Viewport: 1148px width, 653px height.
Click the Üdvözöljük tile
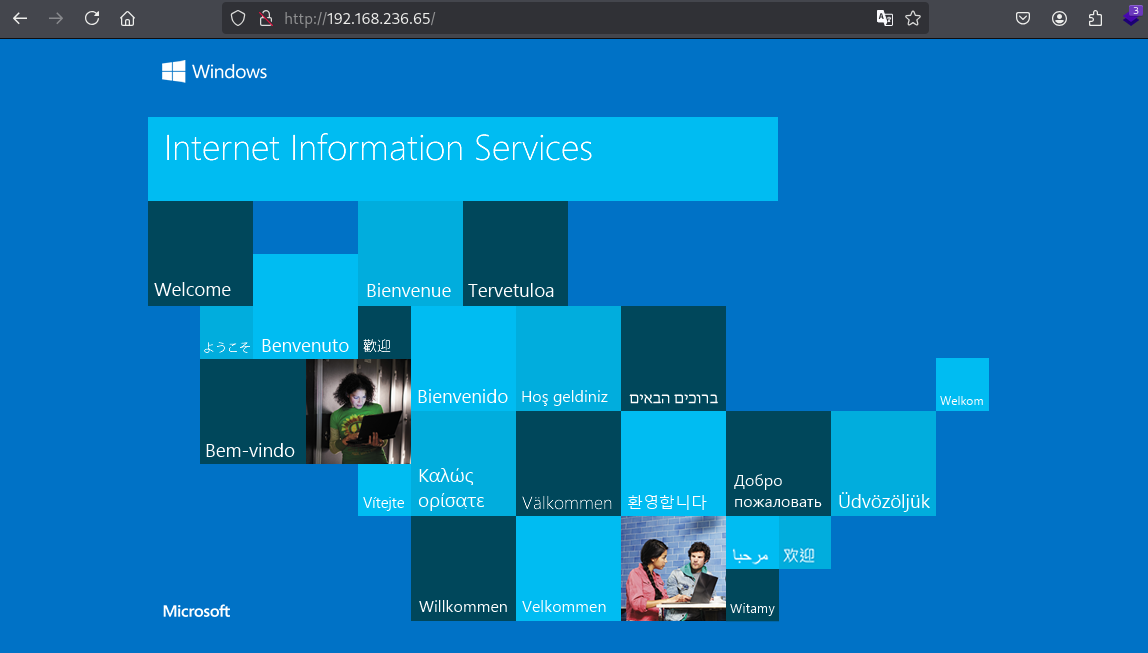[884, 463]
